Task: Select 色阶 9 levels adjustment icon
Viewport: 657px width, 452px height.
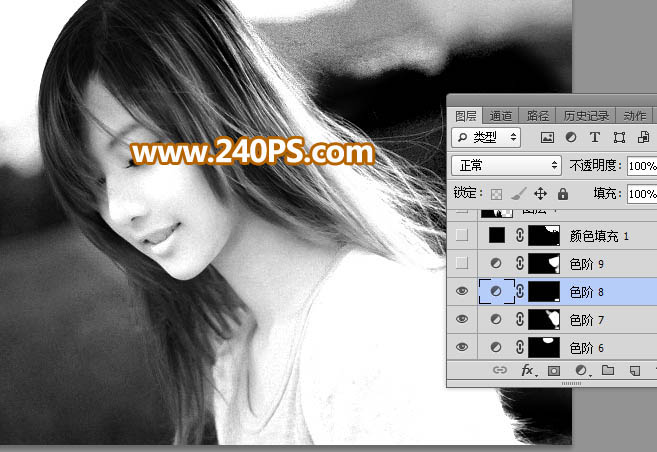Action: point(496,263)
